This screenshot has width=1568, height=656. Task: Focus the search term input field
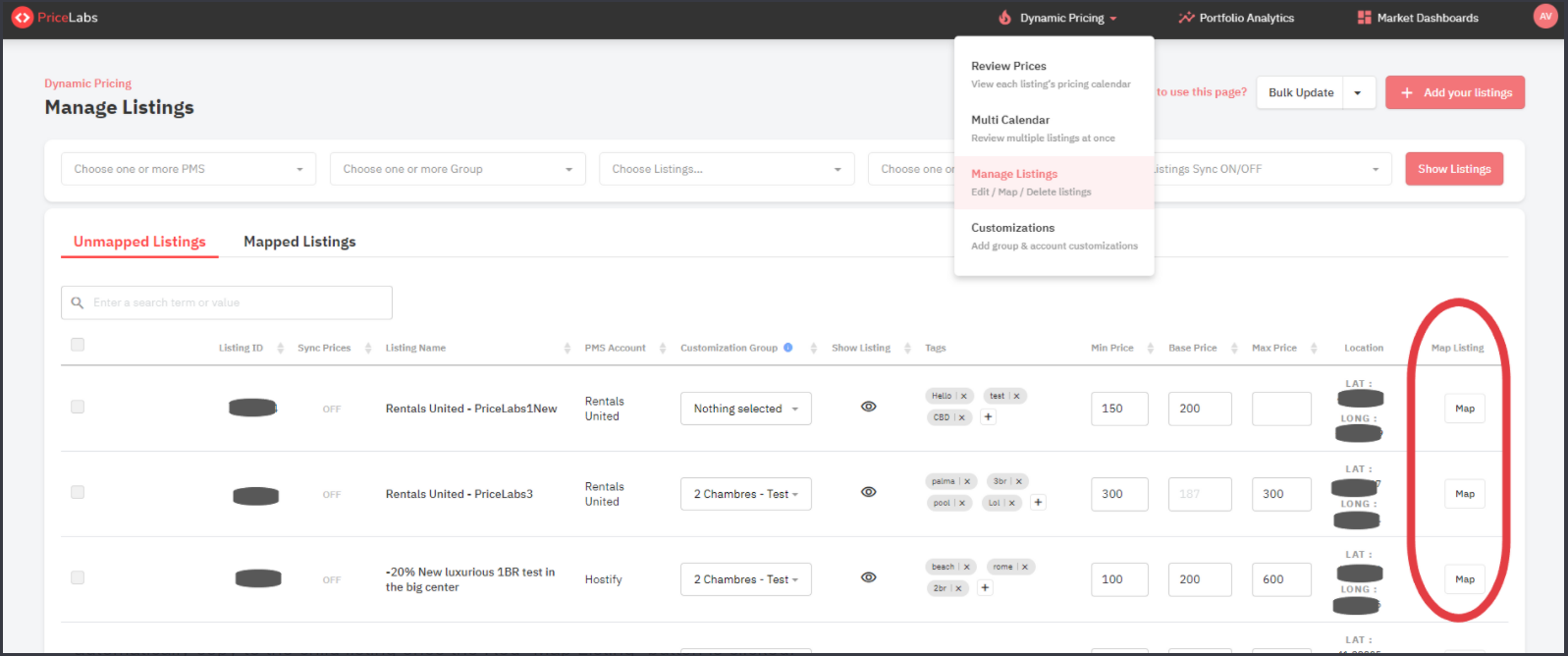[x=227, y=302]
